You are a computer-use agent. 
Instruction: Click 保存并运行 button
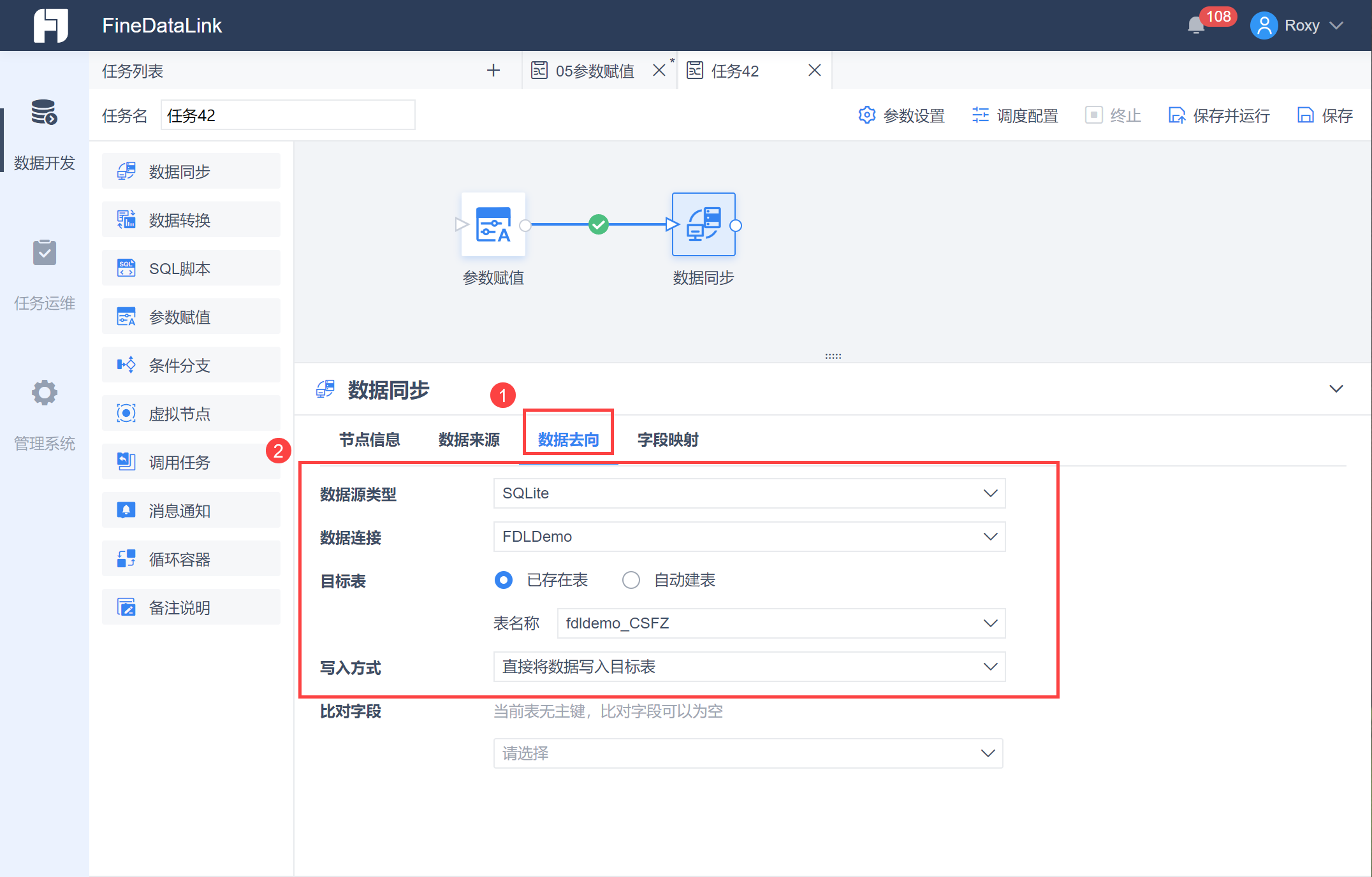(x=1219, y=115)
